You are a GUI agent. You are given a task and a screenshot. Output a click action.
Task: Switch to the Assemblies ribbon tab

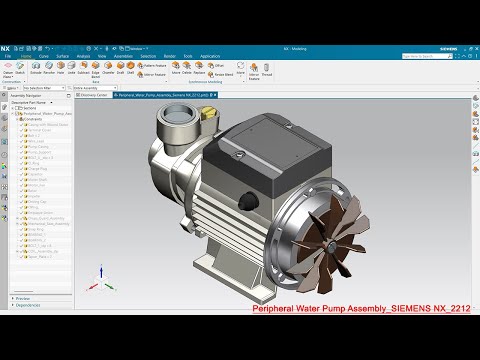click(x=123, y=56)
